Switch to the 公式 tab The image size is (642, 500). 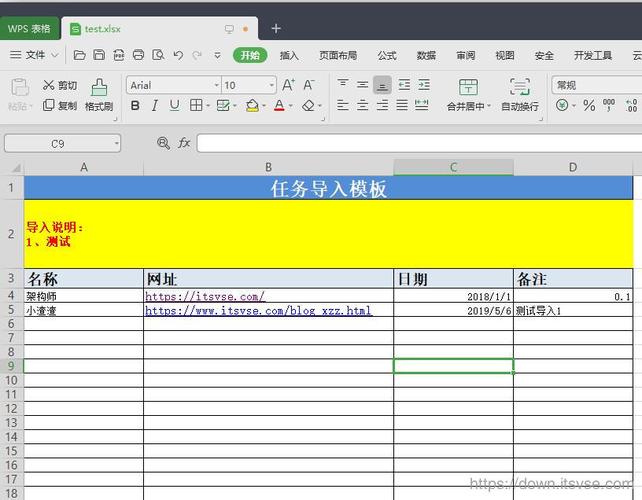pos(387,55)
